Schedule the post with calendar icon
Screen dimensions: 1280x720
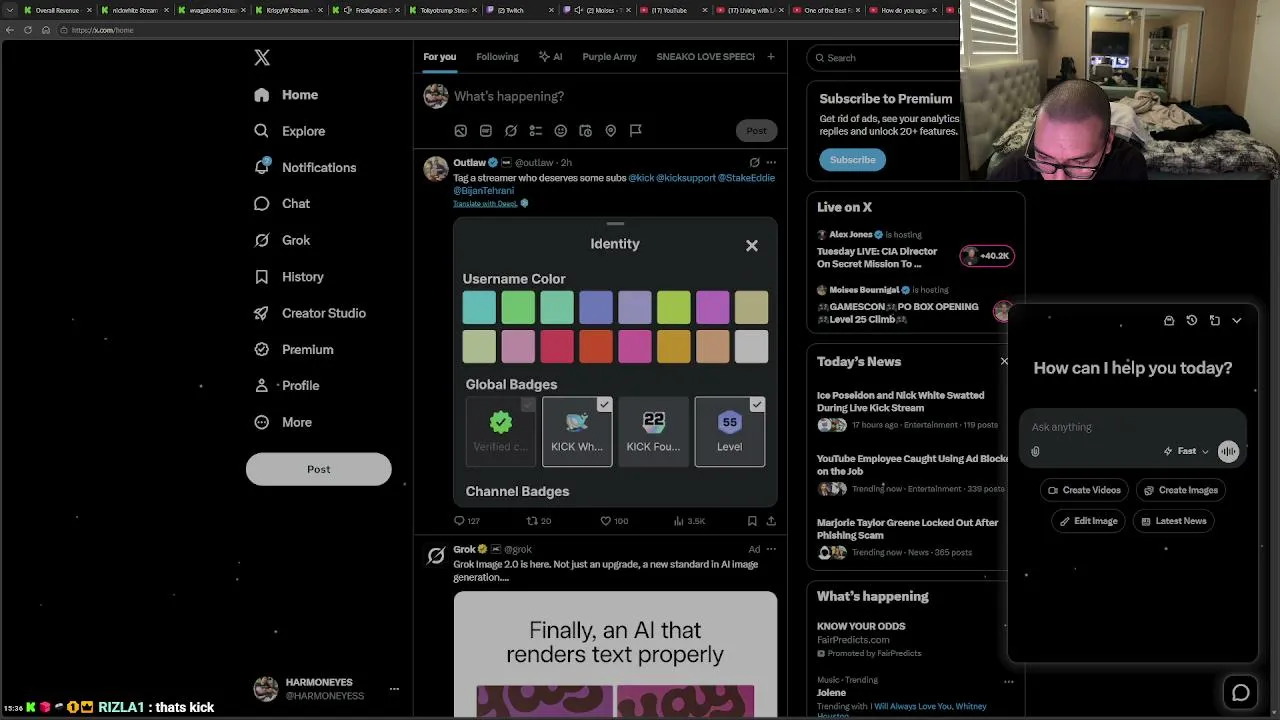pos(586,131)
